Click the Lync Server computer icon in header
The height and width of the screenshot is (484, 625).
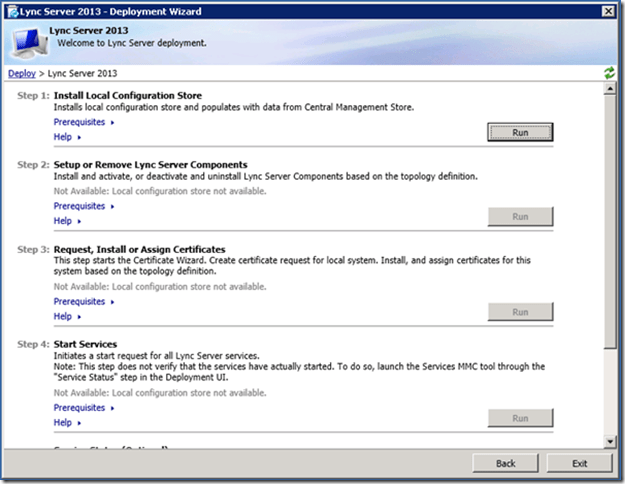[x=29, y=42]
